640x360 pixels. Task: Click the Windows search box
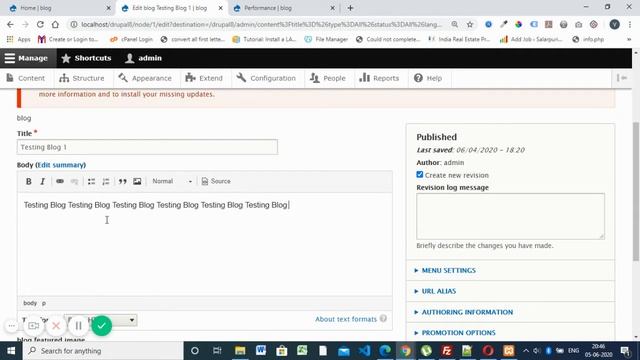[x=103, y=351]
